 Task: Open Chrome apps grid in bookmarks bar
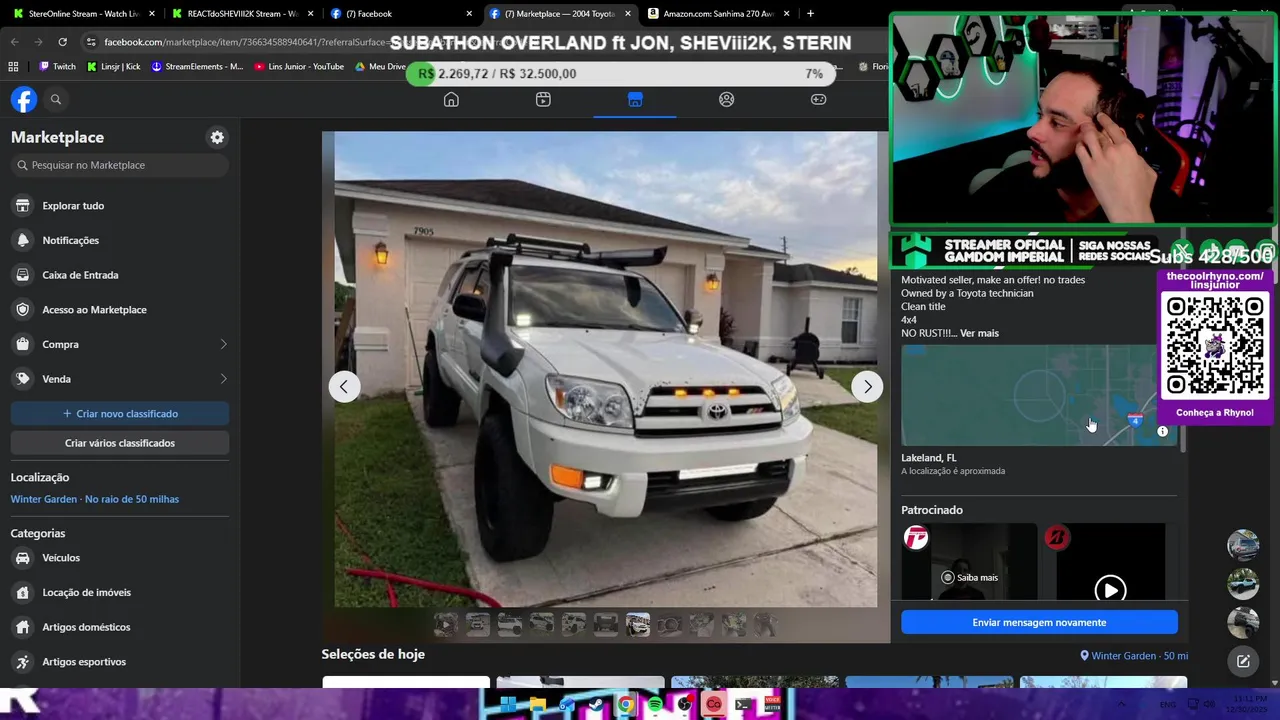click(x=13, y=66)
